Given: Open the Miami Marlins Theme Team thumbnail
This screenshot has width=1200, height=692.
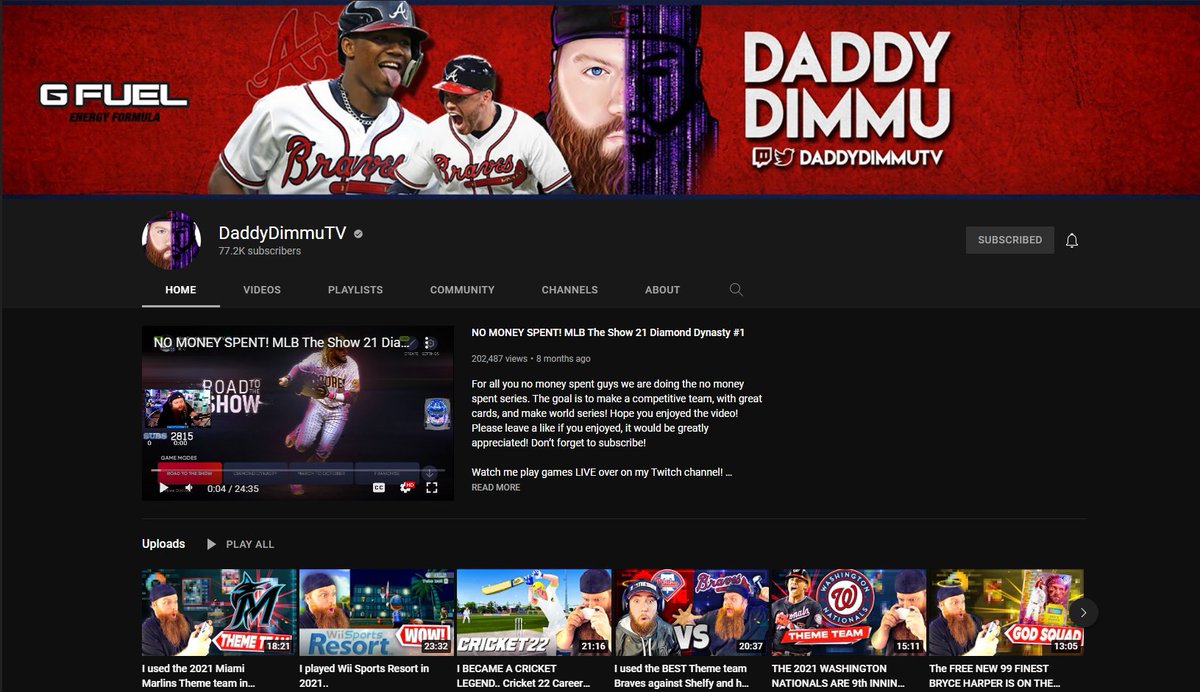Looking at the screenshot, I should [219, 612].
